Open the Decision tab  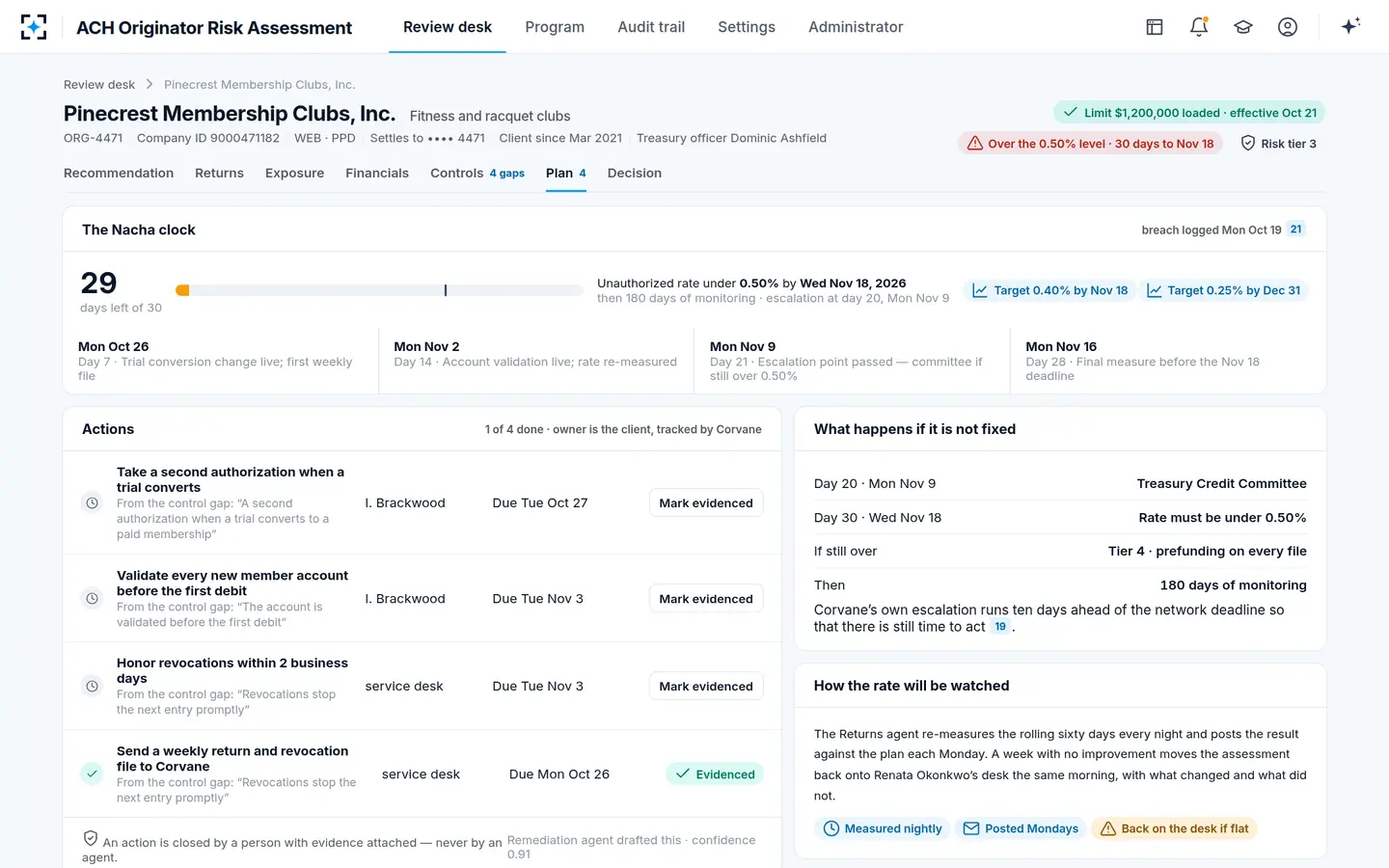pyautogui.click(x=635, y=174)
